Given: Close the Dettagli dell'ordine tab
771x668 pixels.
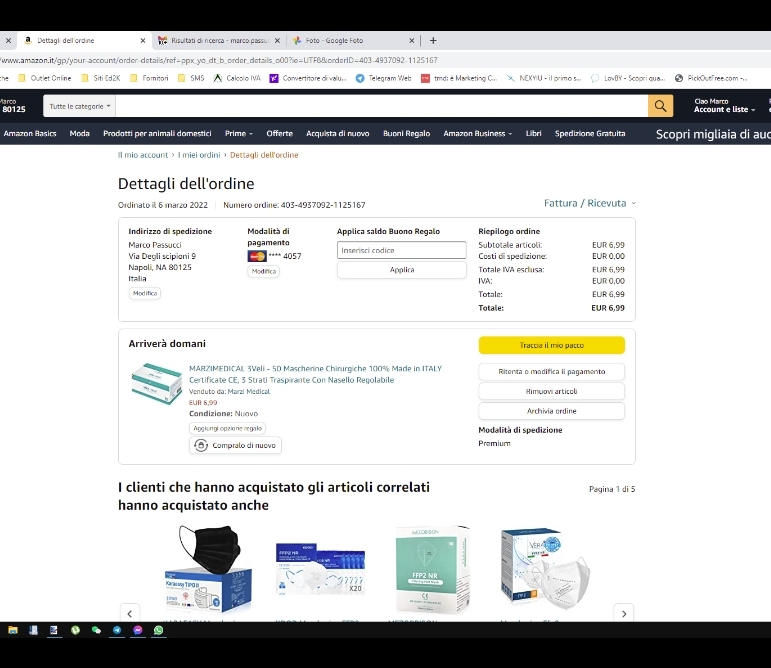Looking at the screenshot, I should click(143, 41).
